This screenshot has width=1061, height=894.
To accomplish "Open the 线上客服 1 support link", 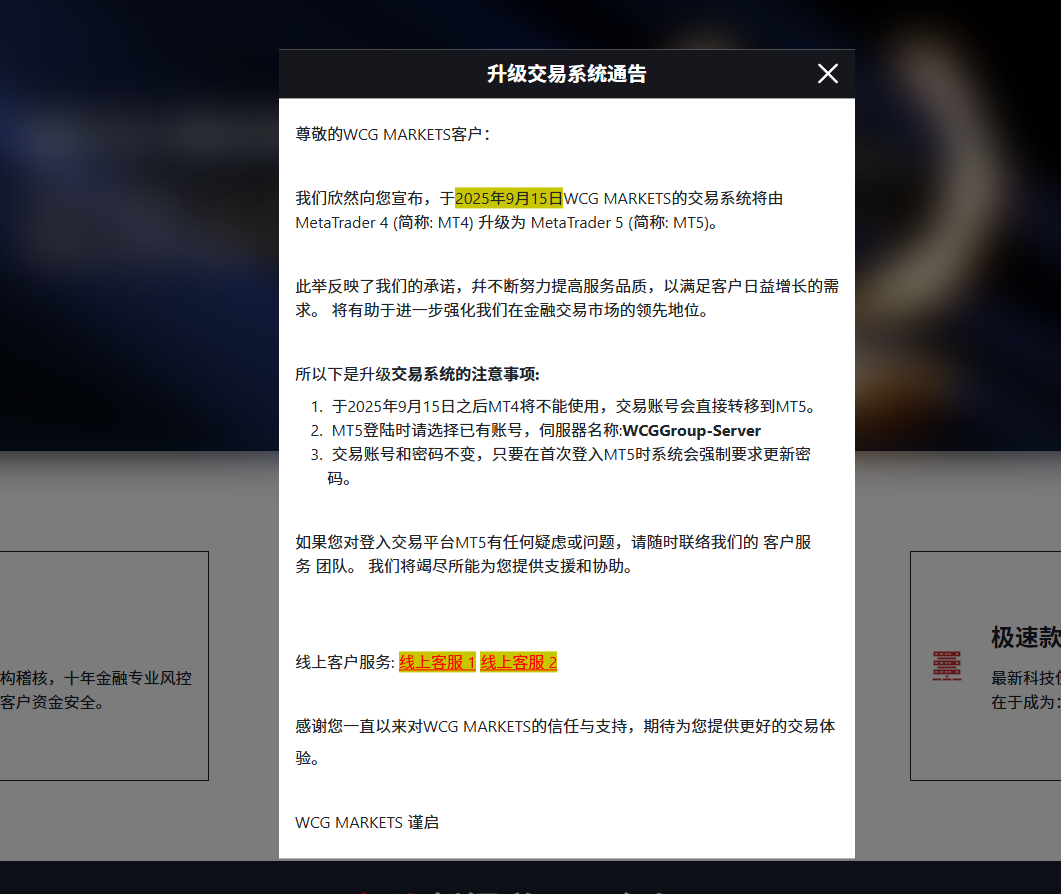I will 437,662.
